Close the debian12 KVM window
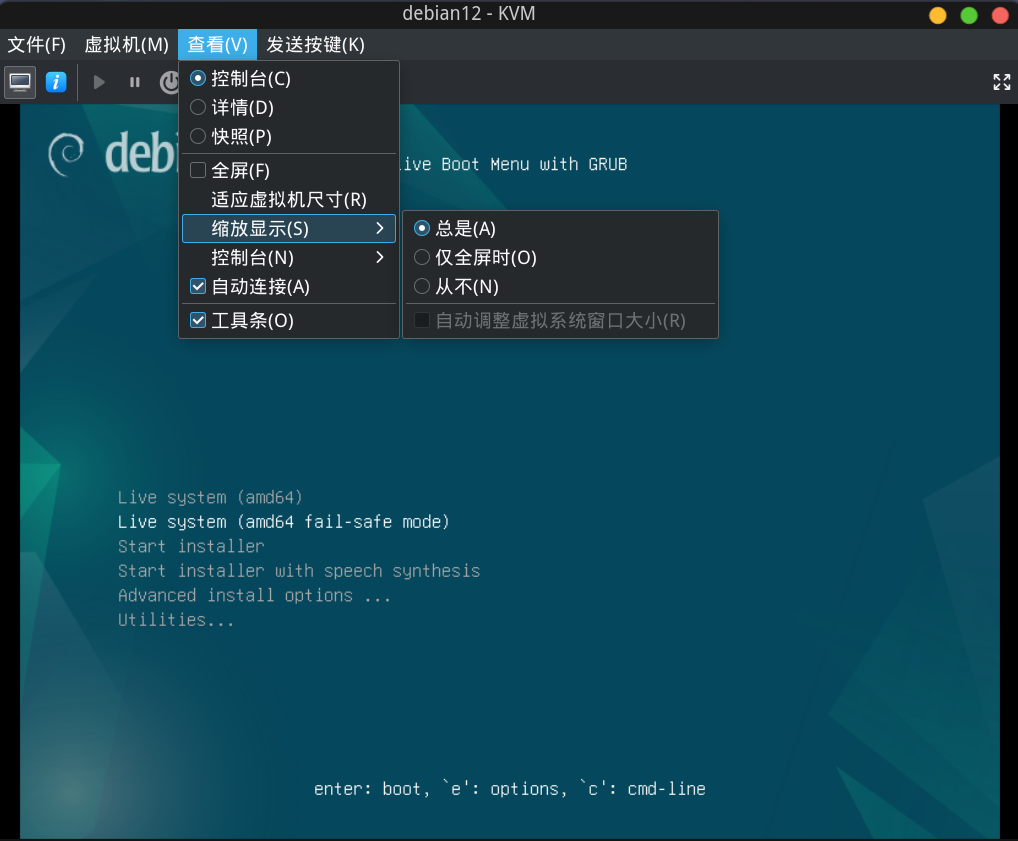Screen dimensions: 1018x841 pyautogui.click(x=1000, y=15)
